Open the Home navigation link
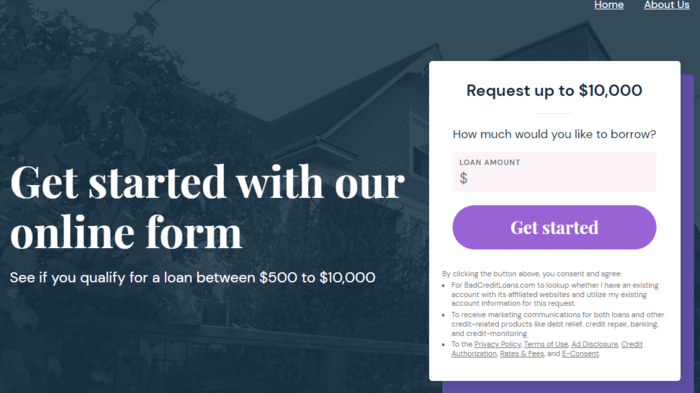 click(x=608, y=5)
